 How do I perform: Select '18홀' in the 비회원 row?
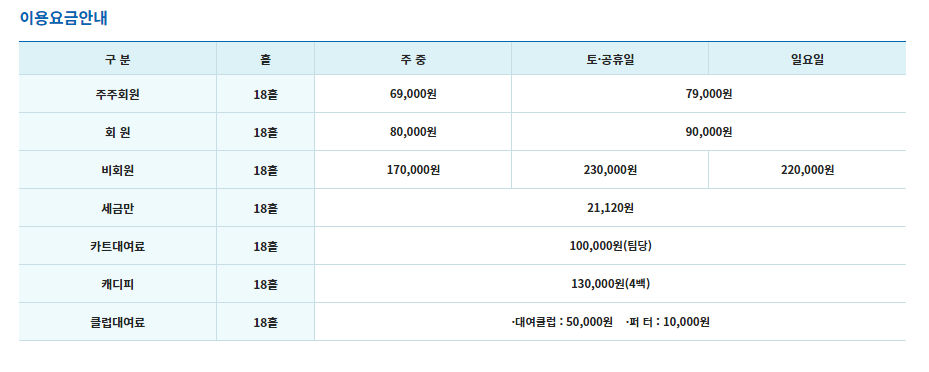pos(265,170)
